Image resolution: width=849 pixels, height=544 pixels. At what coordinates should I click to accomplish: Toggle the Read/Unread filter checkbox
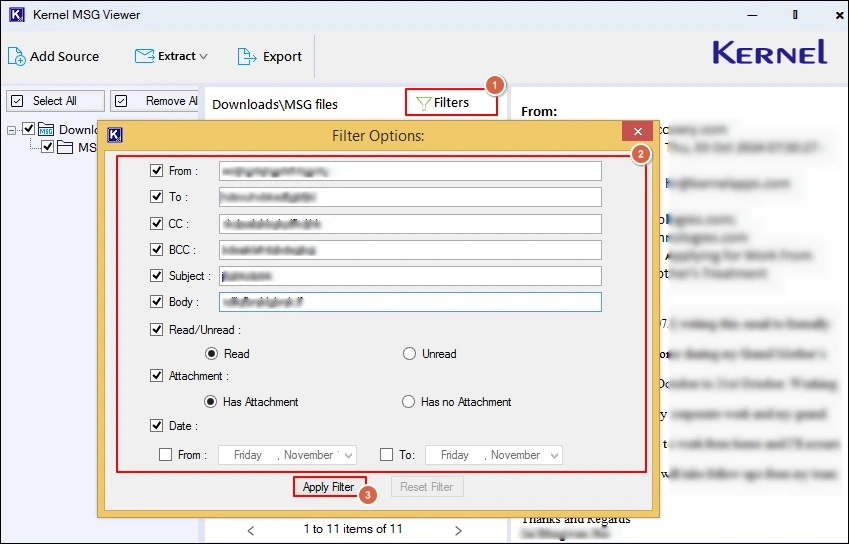(x=156, y=330)
